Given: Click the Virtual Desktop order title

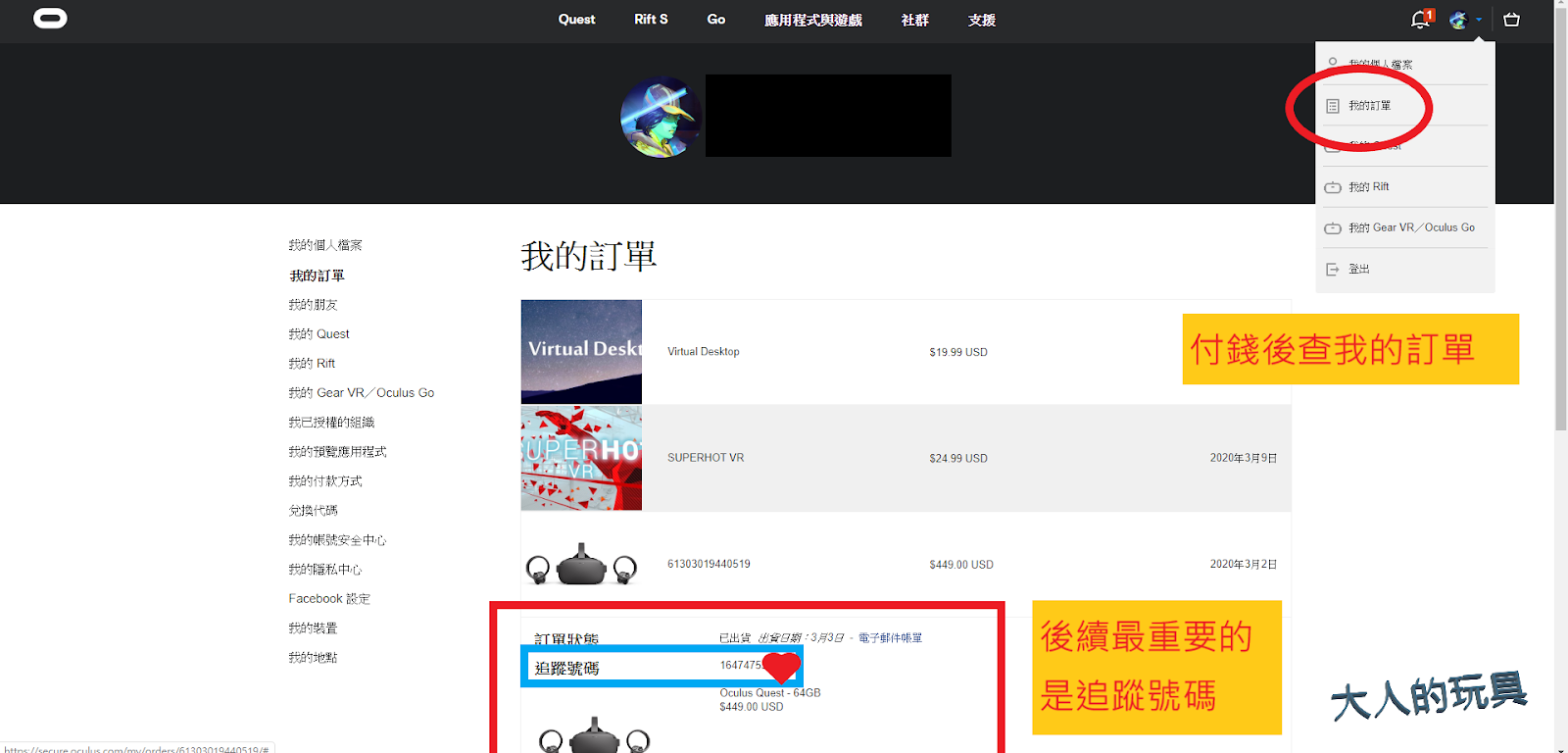Looking at the screenshot, I should [704, 352].
